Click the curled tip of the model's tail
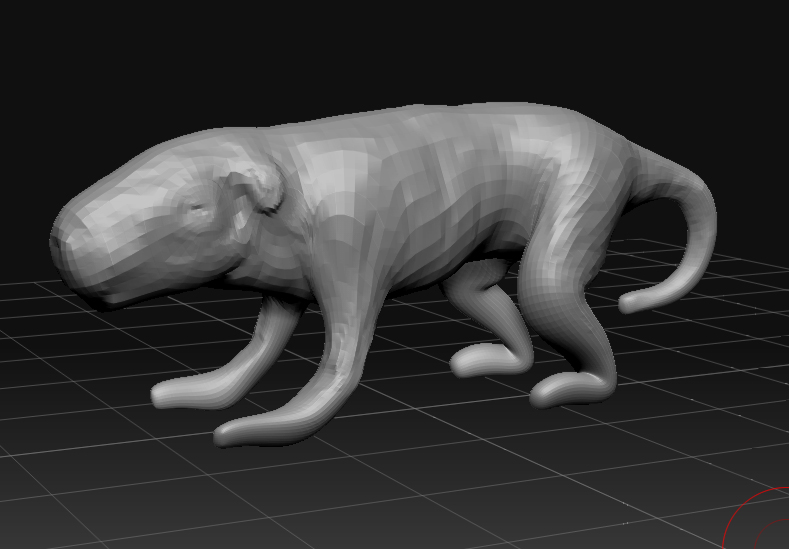This screenshot has height=549, width=789. coord(630,303)
